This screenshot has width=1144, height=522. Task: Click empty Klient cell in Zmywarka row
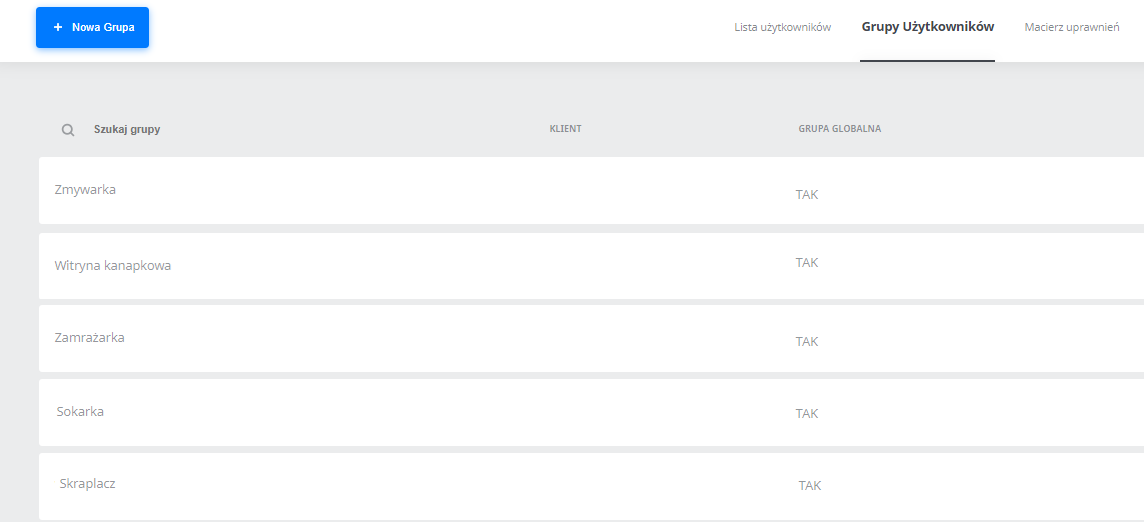pos(565,191)
